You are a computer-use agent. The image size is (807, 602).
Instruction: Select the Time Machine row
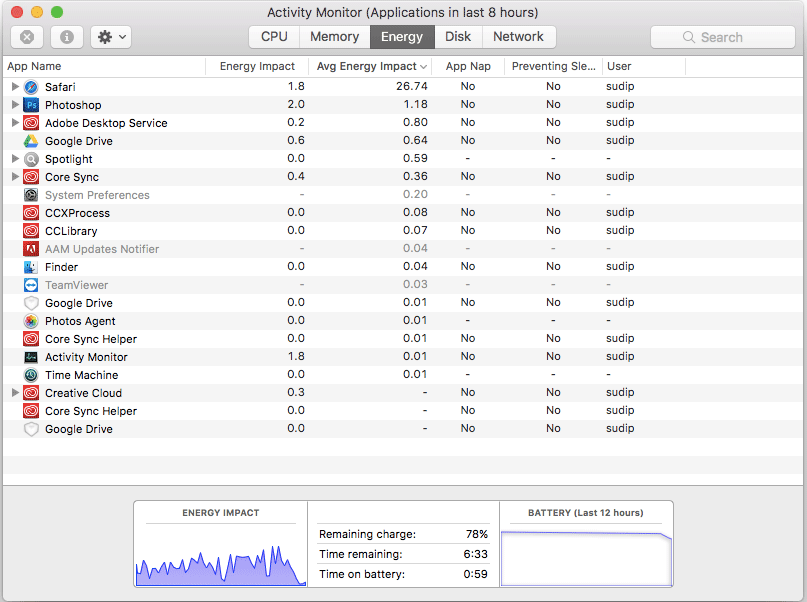click(x=403, y=375)
